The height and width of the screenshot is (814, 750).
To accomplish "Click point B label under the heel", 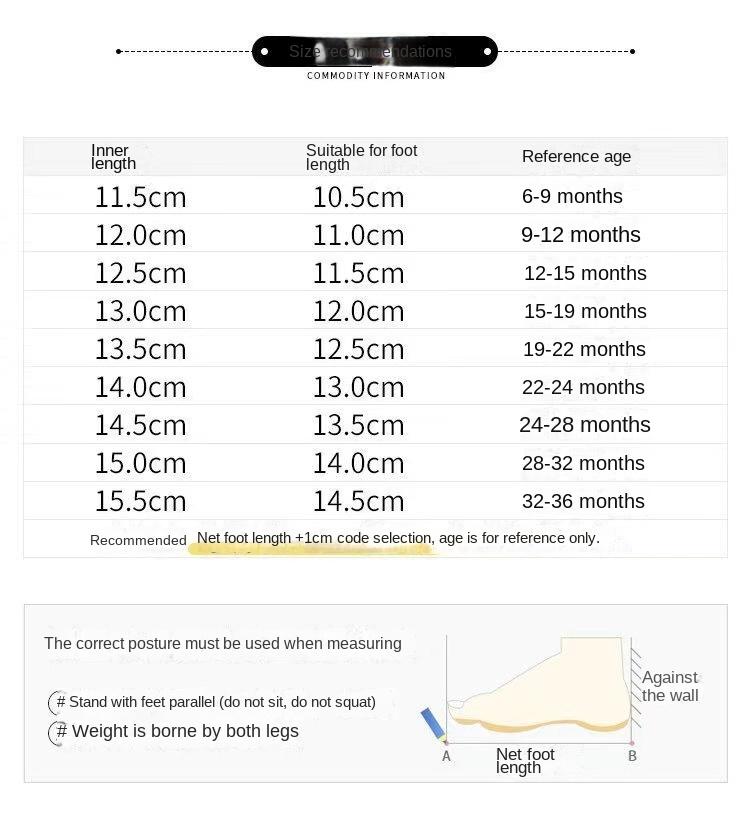I will [x=632, y=756].
